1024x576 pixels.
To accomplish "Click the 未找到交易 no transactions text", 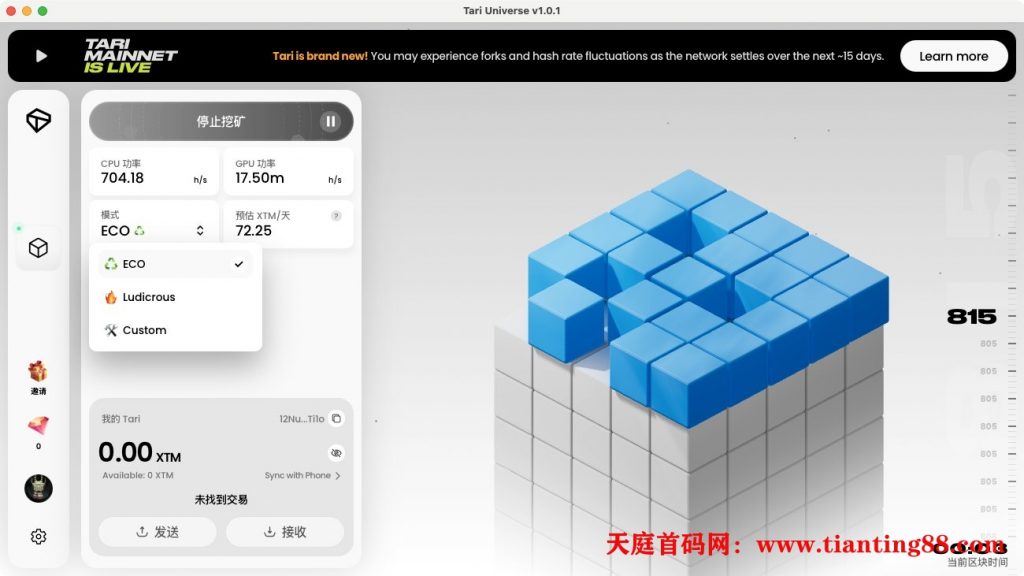I will (221, 500).
